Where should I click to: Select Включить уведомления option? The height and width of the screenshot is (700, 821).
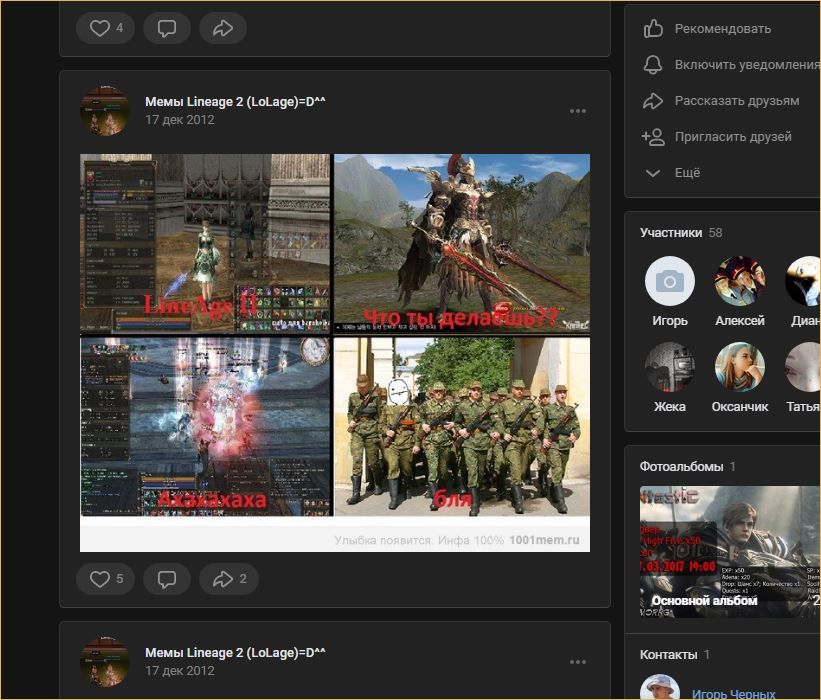pos(748,64)
